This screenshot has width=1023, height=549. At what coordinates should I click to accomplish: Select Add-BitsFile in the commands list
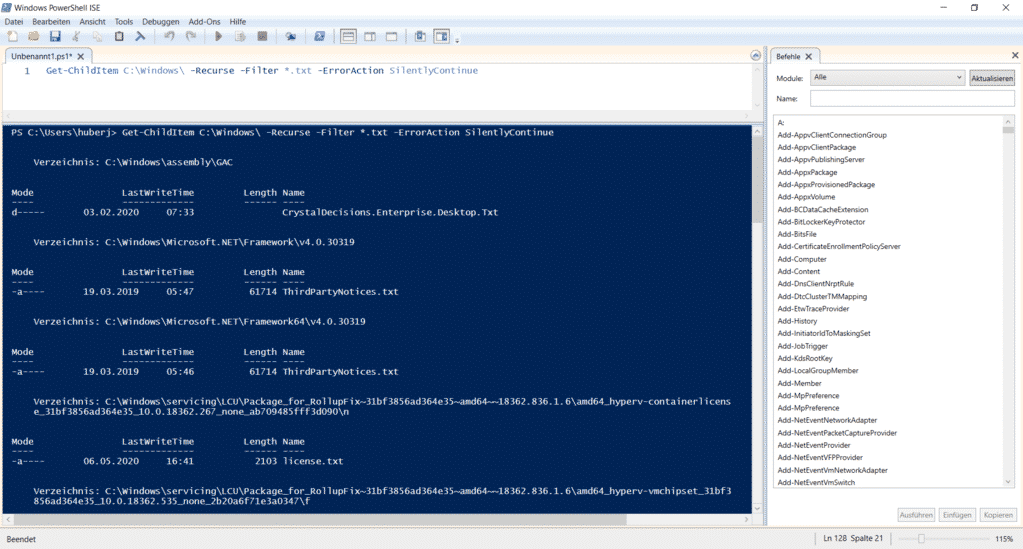click(797, 234)
